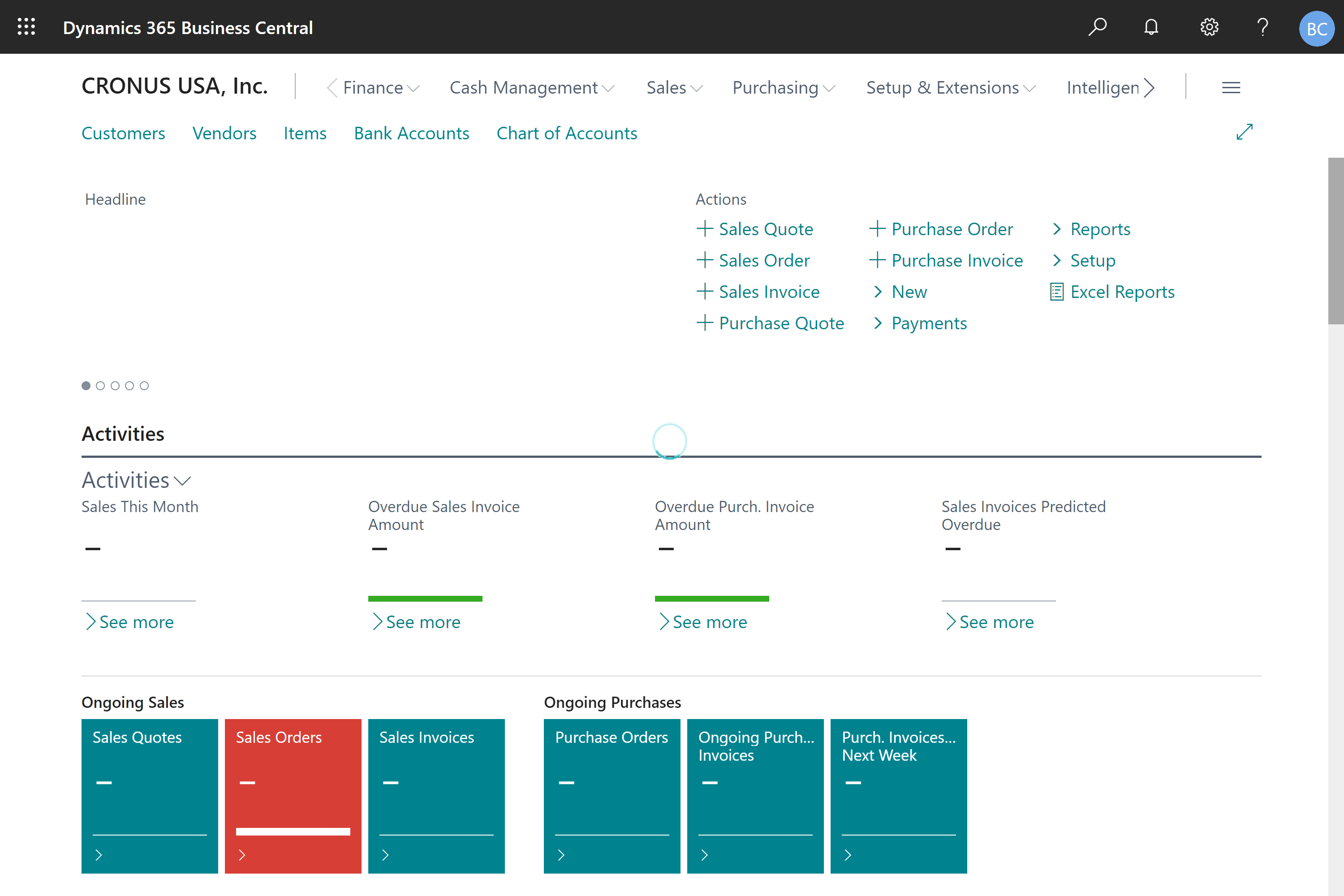Viewport: 1344px width, 896px height.
Task: Click arrow on Ongoing Purch. Invoices tile
Action: (705, 855)
